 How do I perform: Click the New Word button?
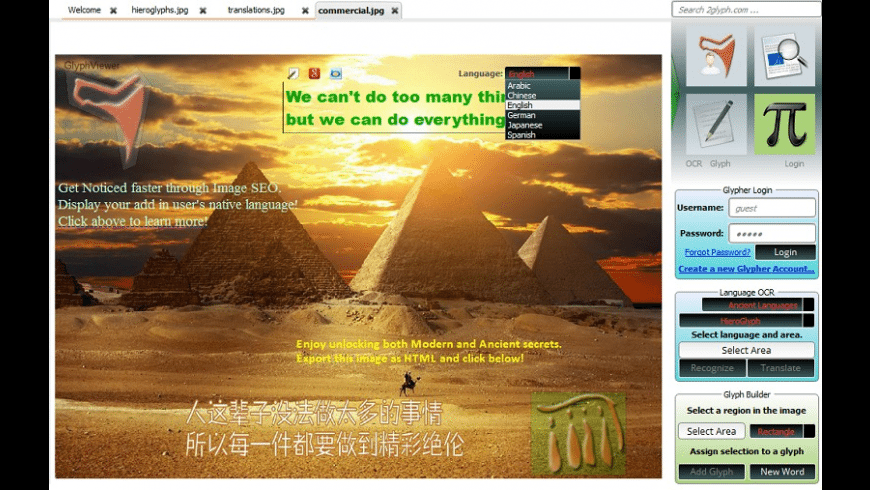tap(782, 472)
